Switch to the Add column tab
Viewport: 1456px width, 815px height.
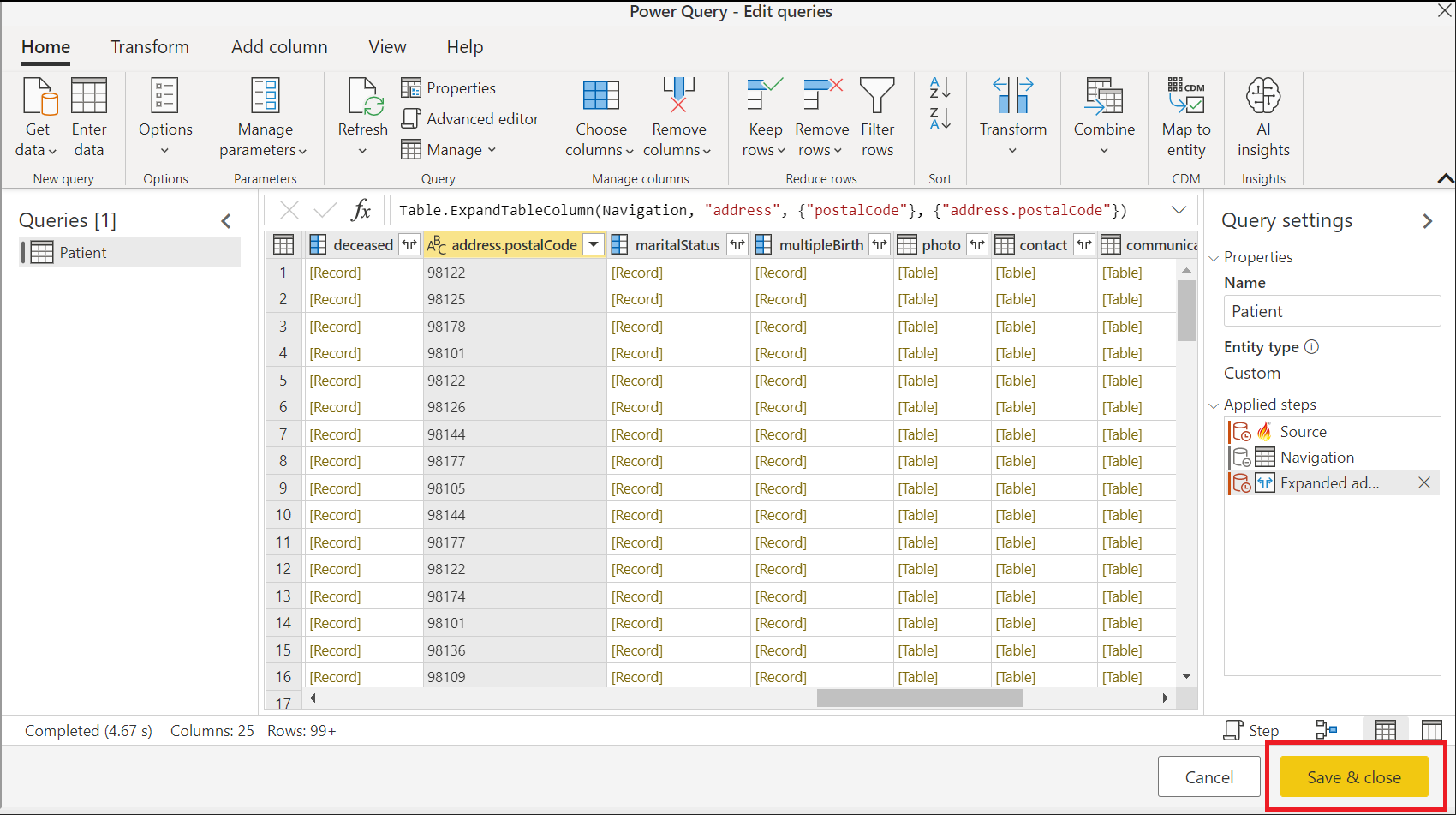pos(279,47)
